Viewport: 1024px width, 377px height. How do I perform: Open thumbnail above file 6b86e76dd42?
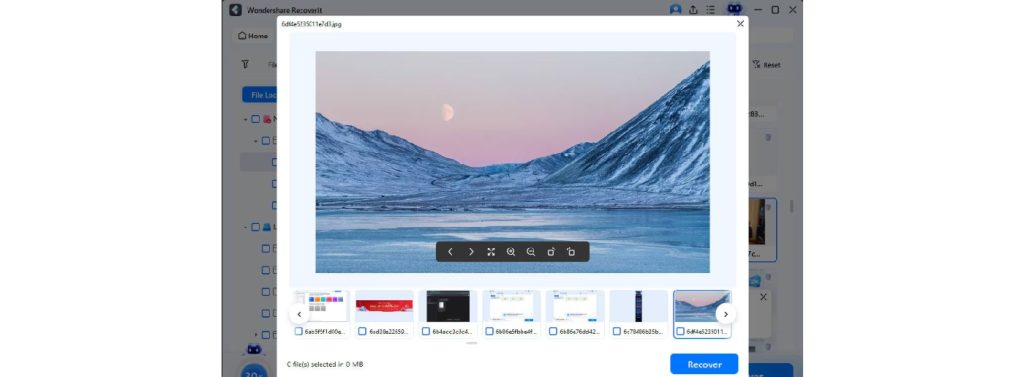click(x=575, y=306)
